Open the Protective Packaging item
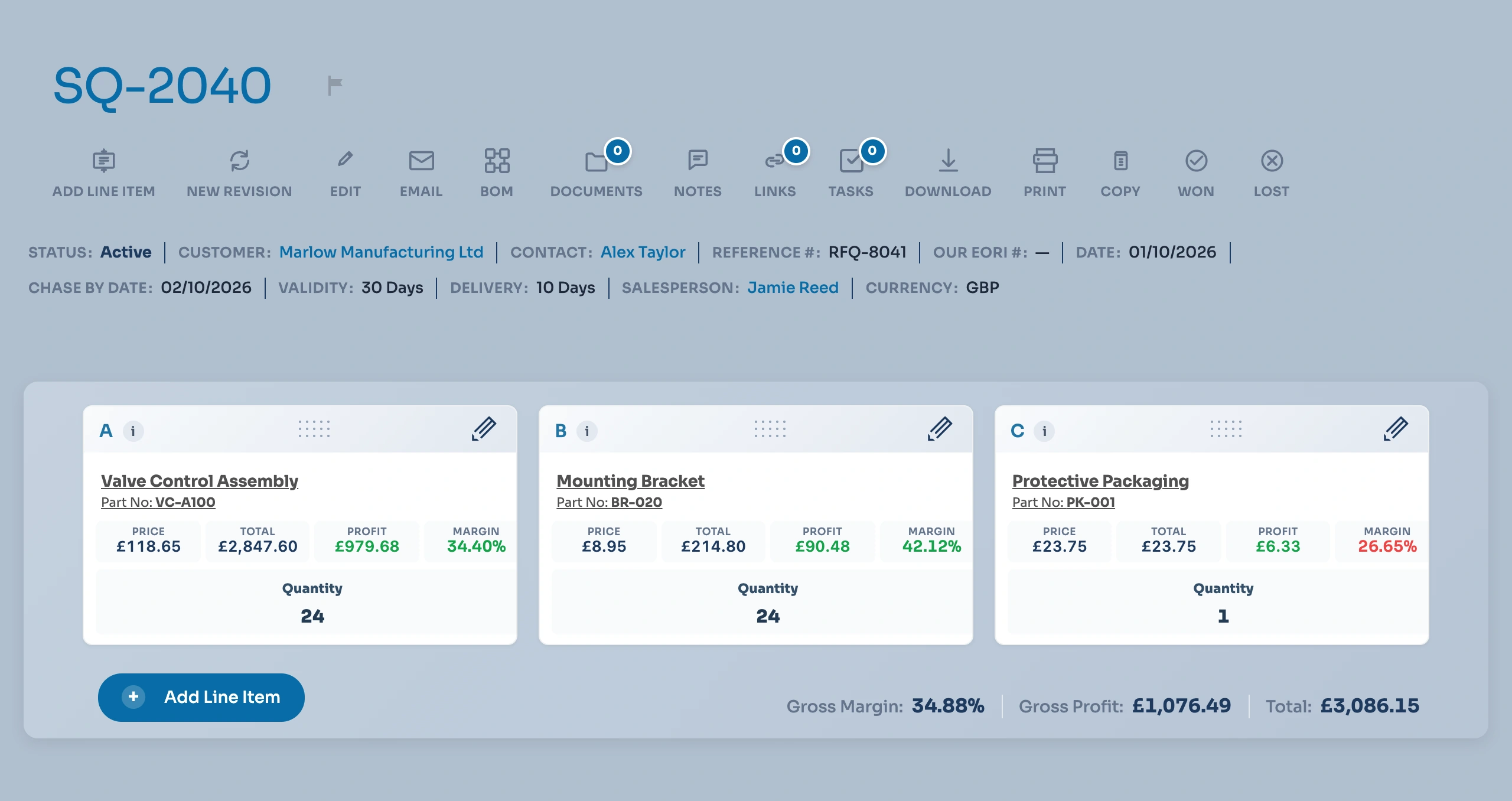The width and height of the screenshot is (1512, 801). pos(1100,481)
